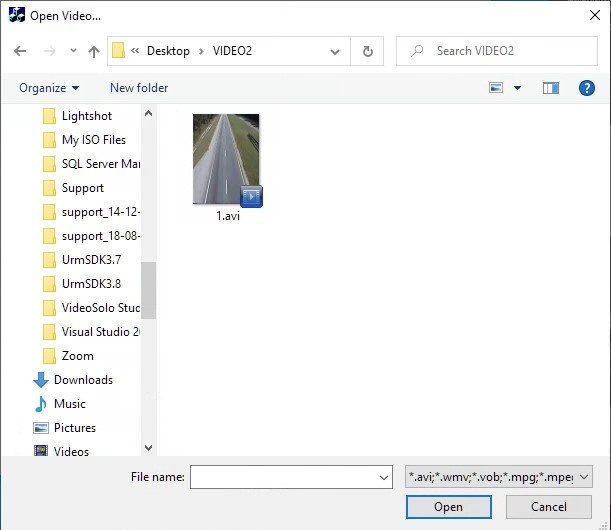
Task: Click the Cancel button
Action: click(549, 507)
